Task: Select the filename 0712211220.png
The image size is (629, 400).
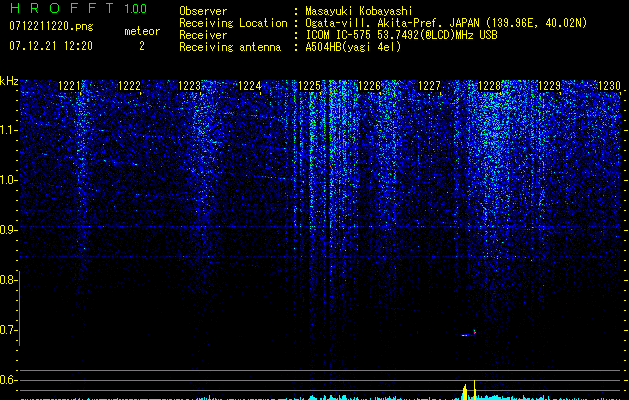Action: point(51,27)
